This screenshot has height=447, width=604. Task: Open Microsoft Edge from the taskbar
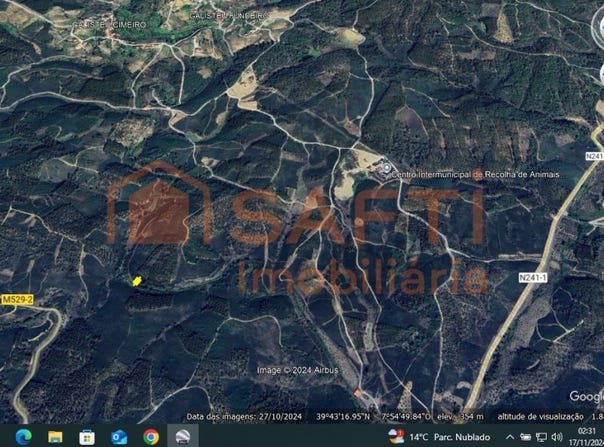tap(23, 437)
